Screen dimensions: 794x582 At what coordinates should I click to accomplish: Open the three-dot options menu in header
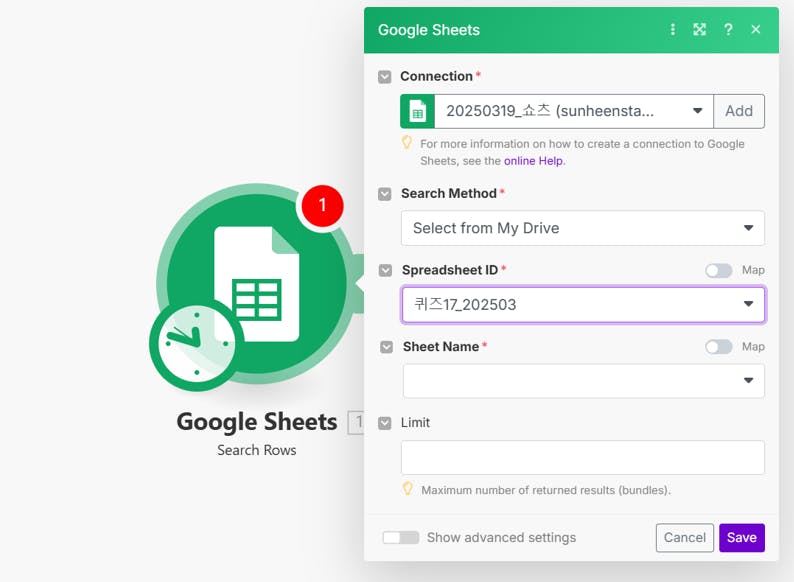(672, 29)
